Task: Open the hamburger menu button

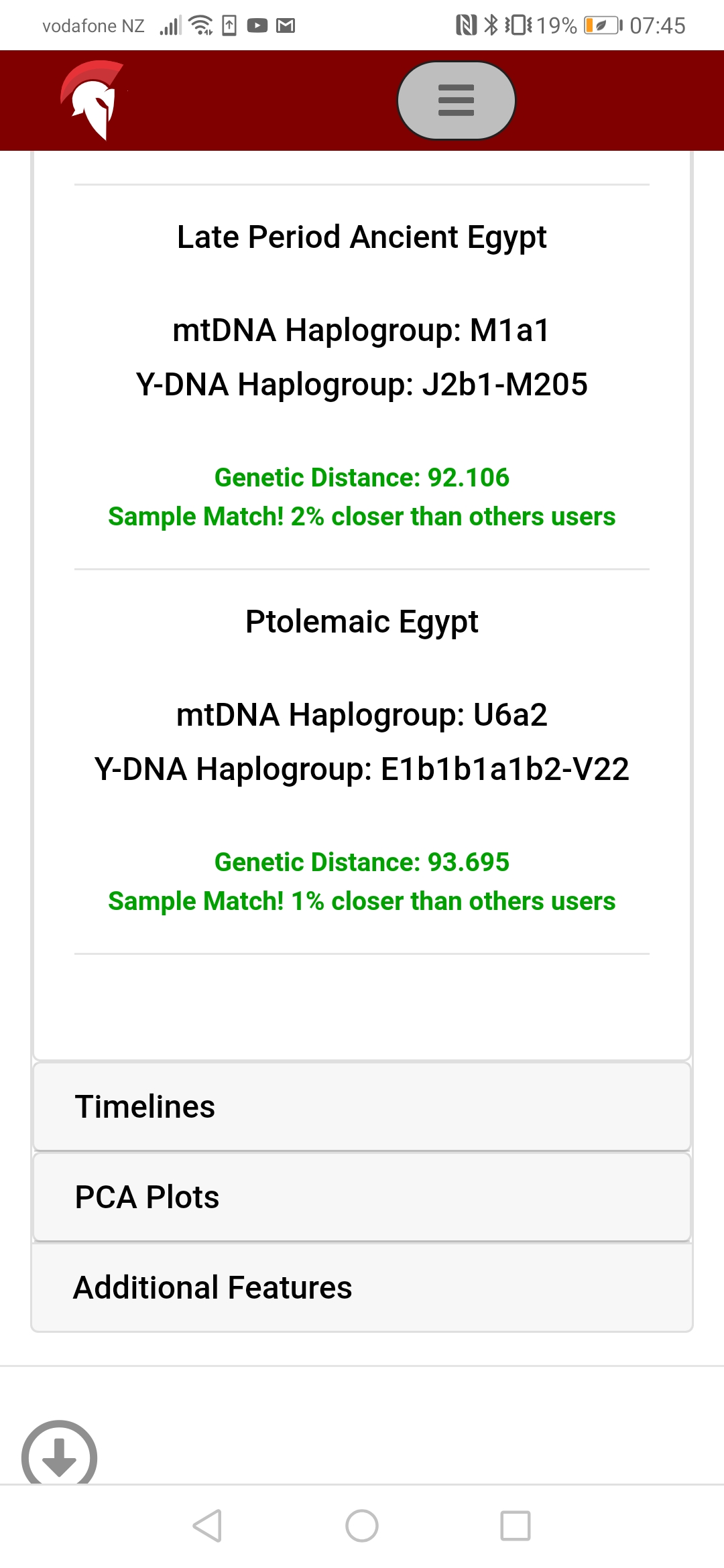Action: (456, 101)
